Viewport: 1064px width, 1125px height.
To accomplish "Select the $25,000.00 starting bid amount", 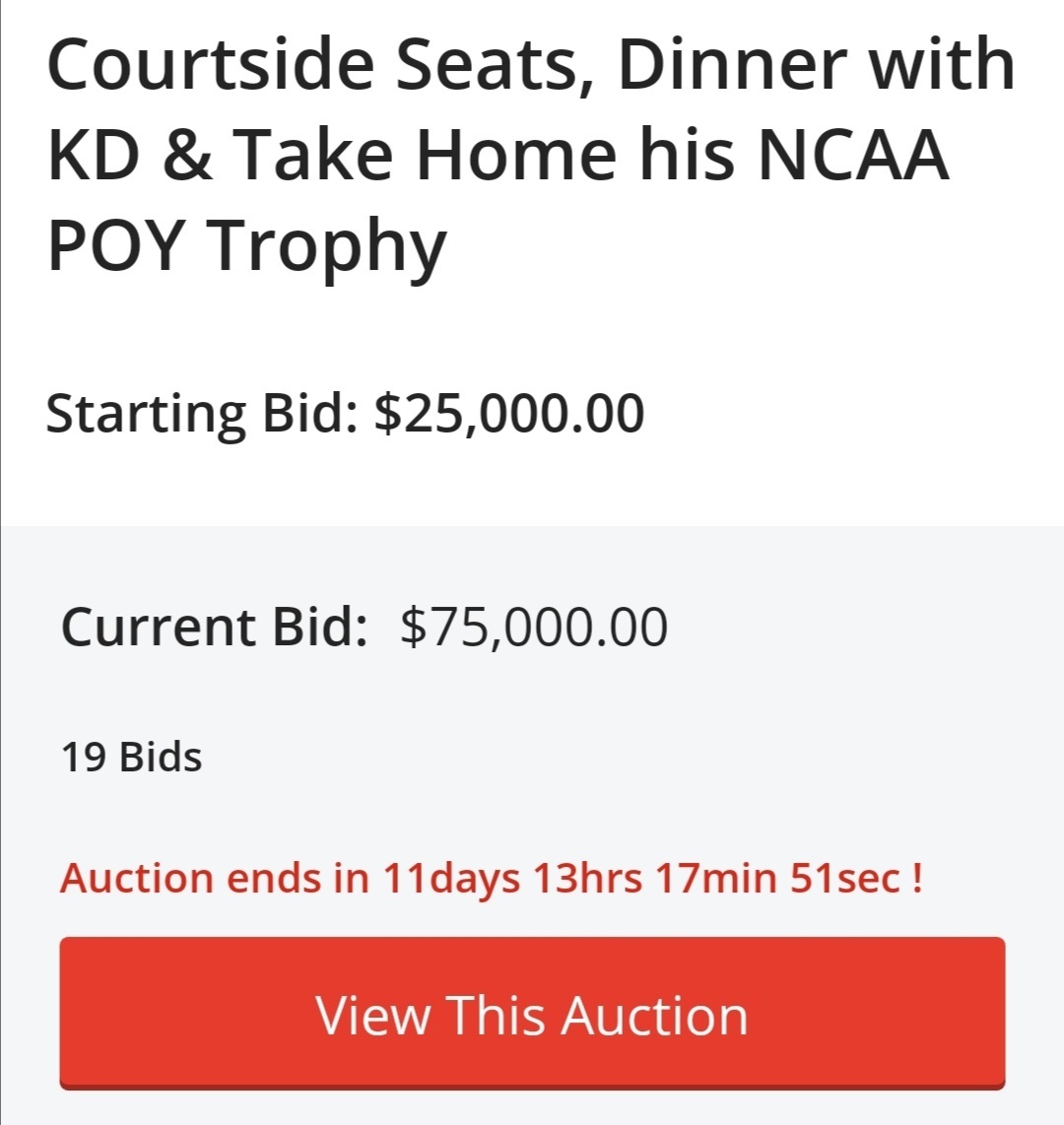I will [x=509, y=413].
